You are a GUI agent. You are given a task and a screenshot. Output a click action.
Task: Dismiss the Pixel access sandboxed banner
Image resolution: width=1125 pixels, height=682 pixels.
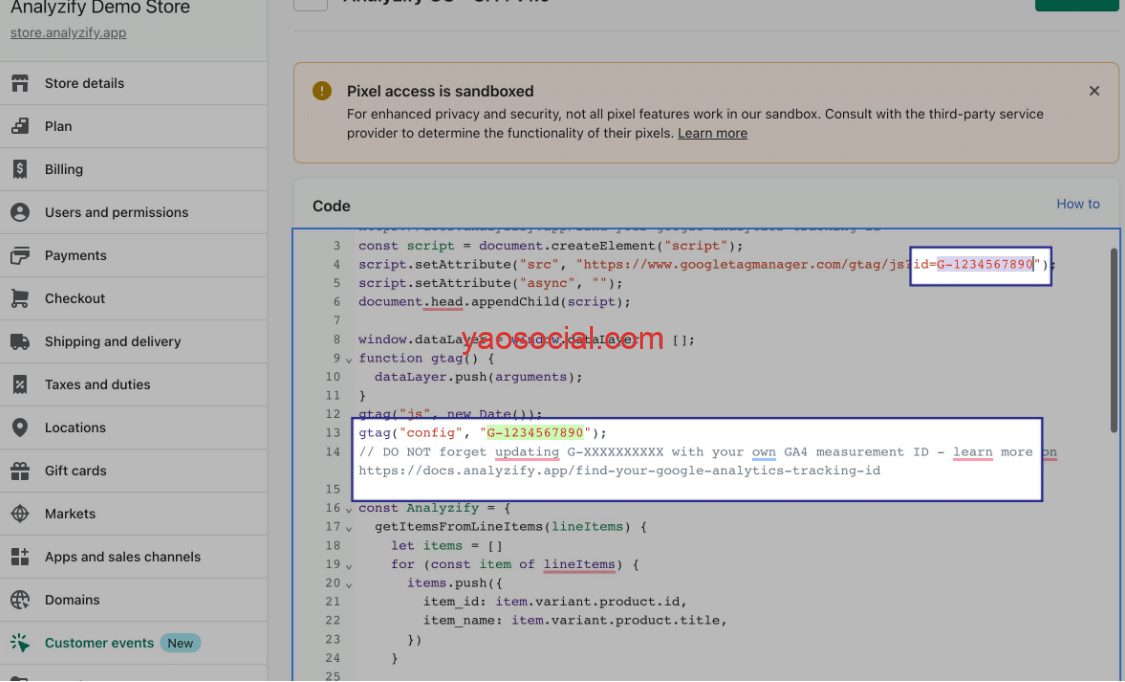[1094, 91]
